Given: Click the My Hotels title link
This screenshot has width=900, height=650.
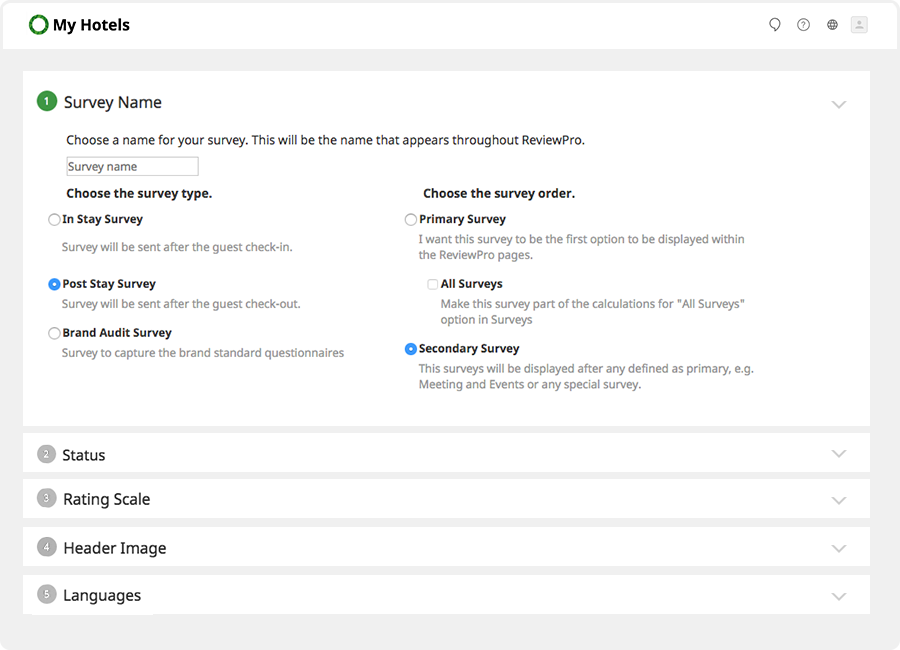Looking at the screenshot, I should [x=91, y=25].
